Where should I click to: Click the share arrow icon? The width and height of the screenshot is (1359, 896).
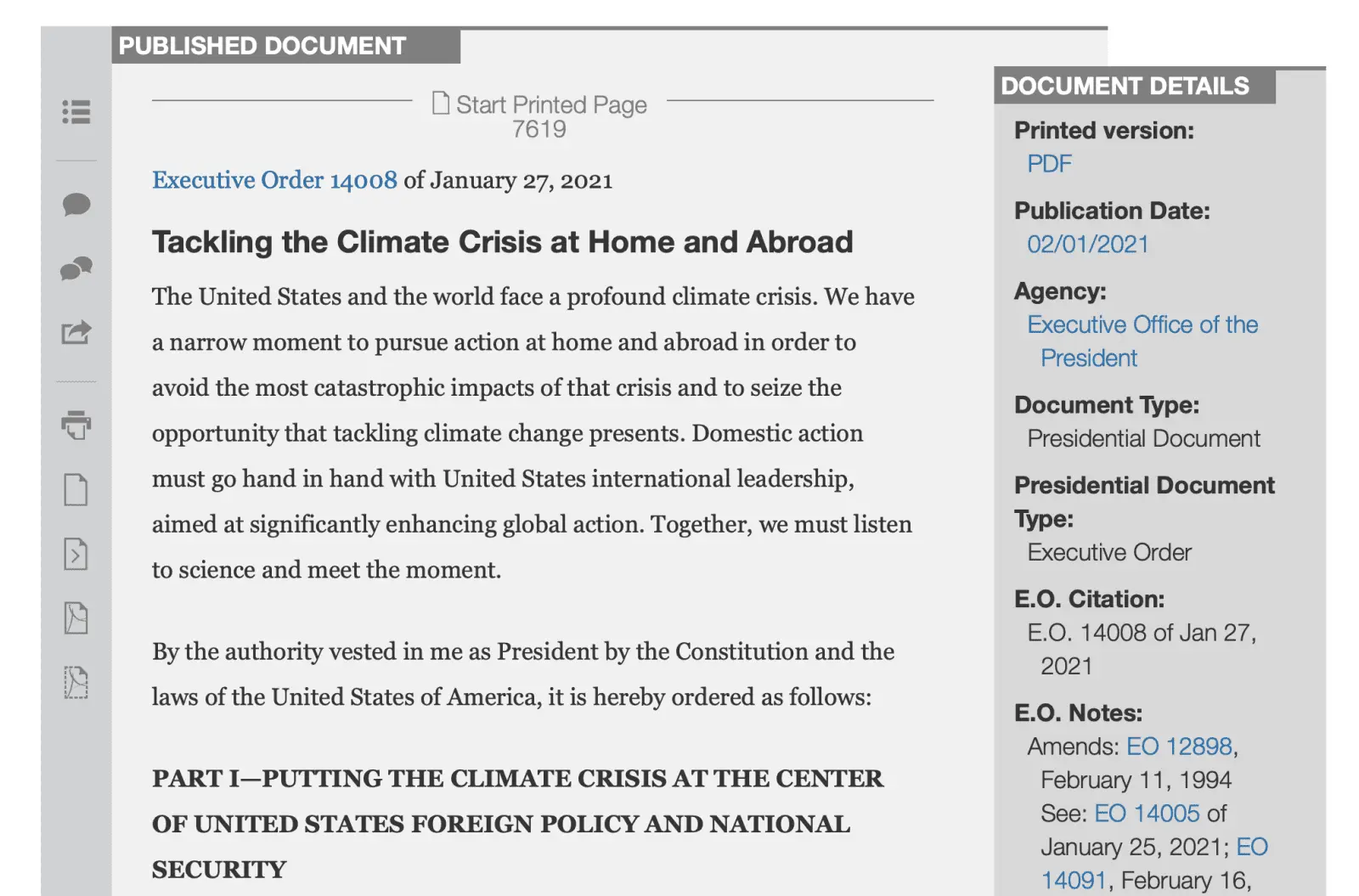[x=76, y=332]
